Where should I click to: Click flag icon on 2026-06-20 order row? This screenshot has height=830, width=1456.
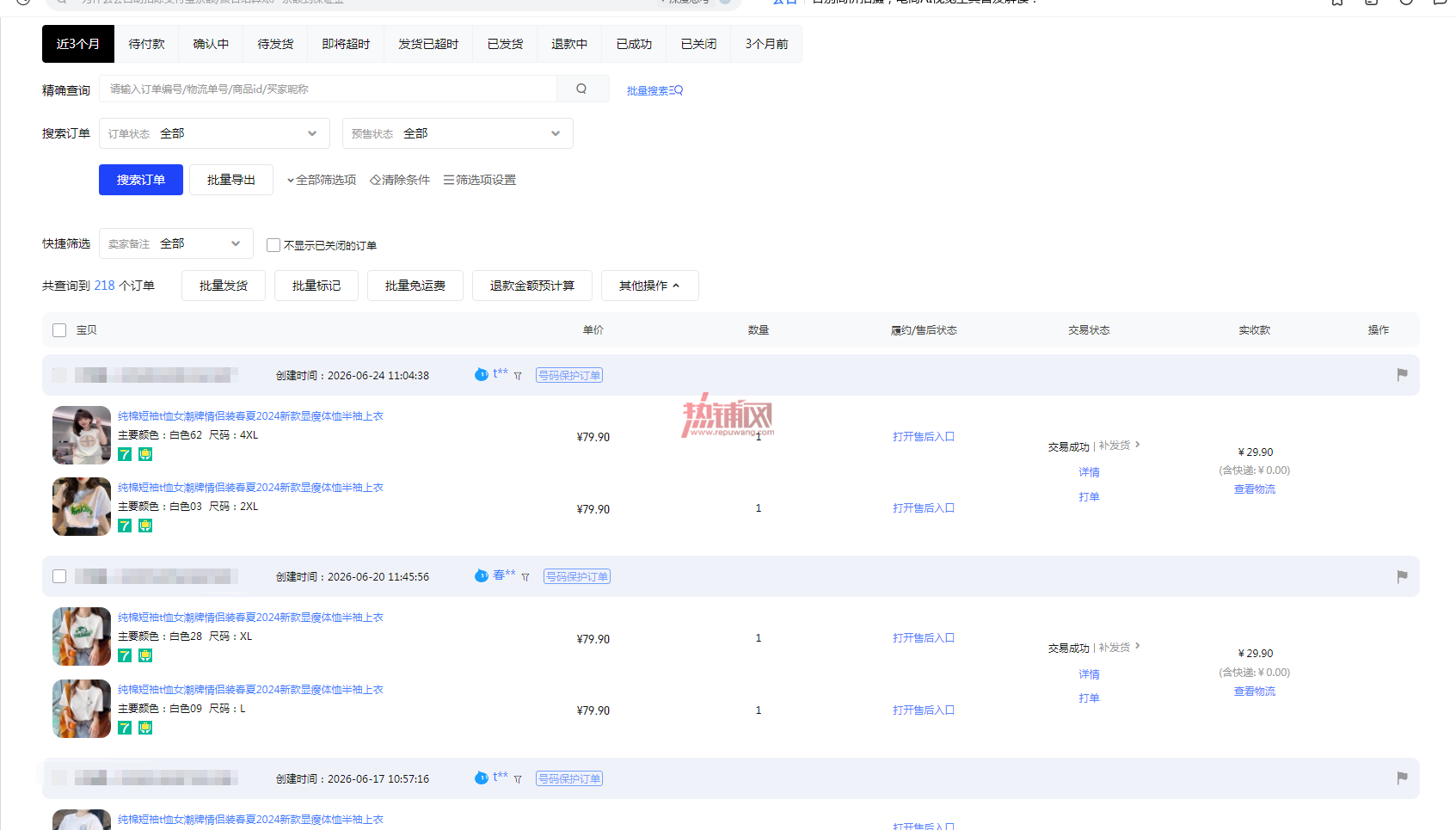1402,576
